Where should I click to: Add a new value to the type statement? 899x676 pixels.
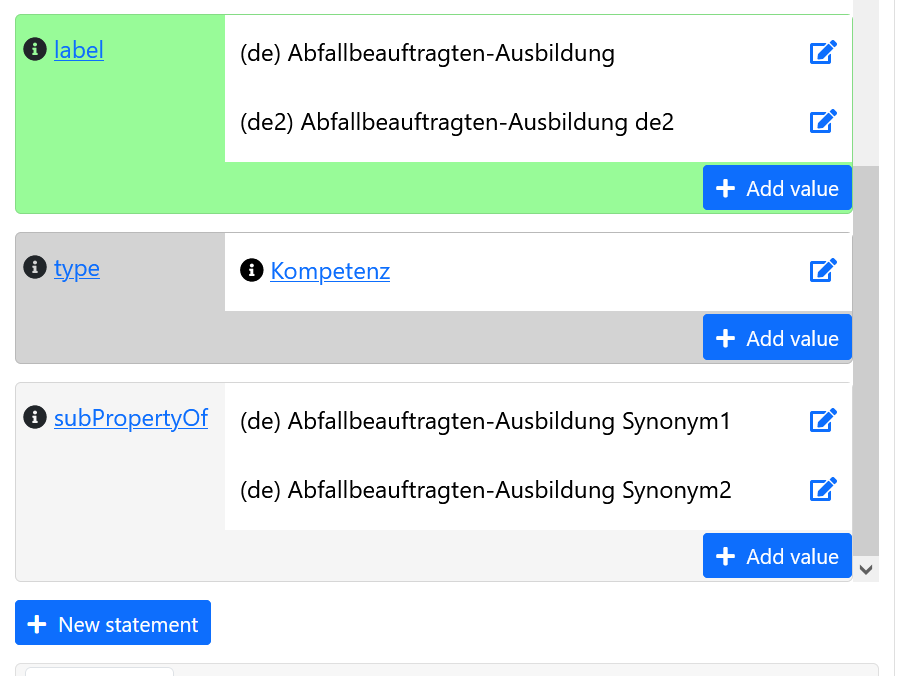[777, 337]
